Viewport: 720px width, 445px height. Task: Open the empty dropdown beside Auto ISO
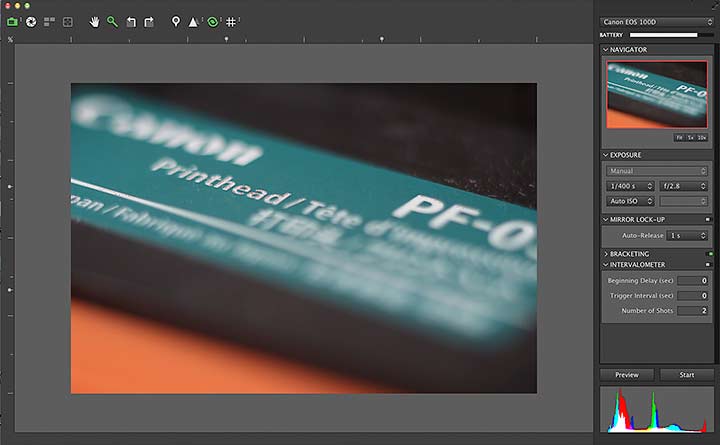tap(683, 201)
